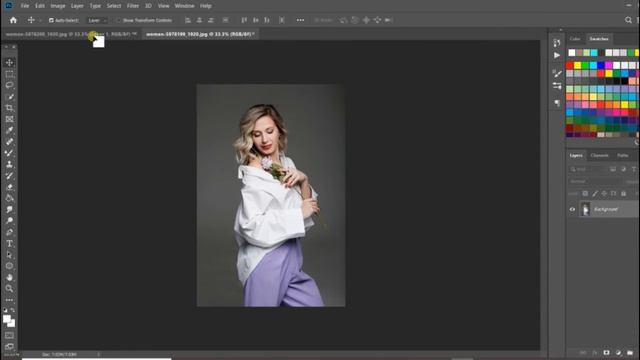Select the Pen tool
The width and height of the screenshot is (640, 360).
pyautogui.click(x=9, y=232)
